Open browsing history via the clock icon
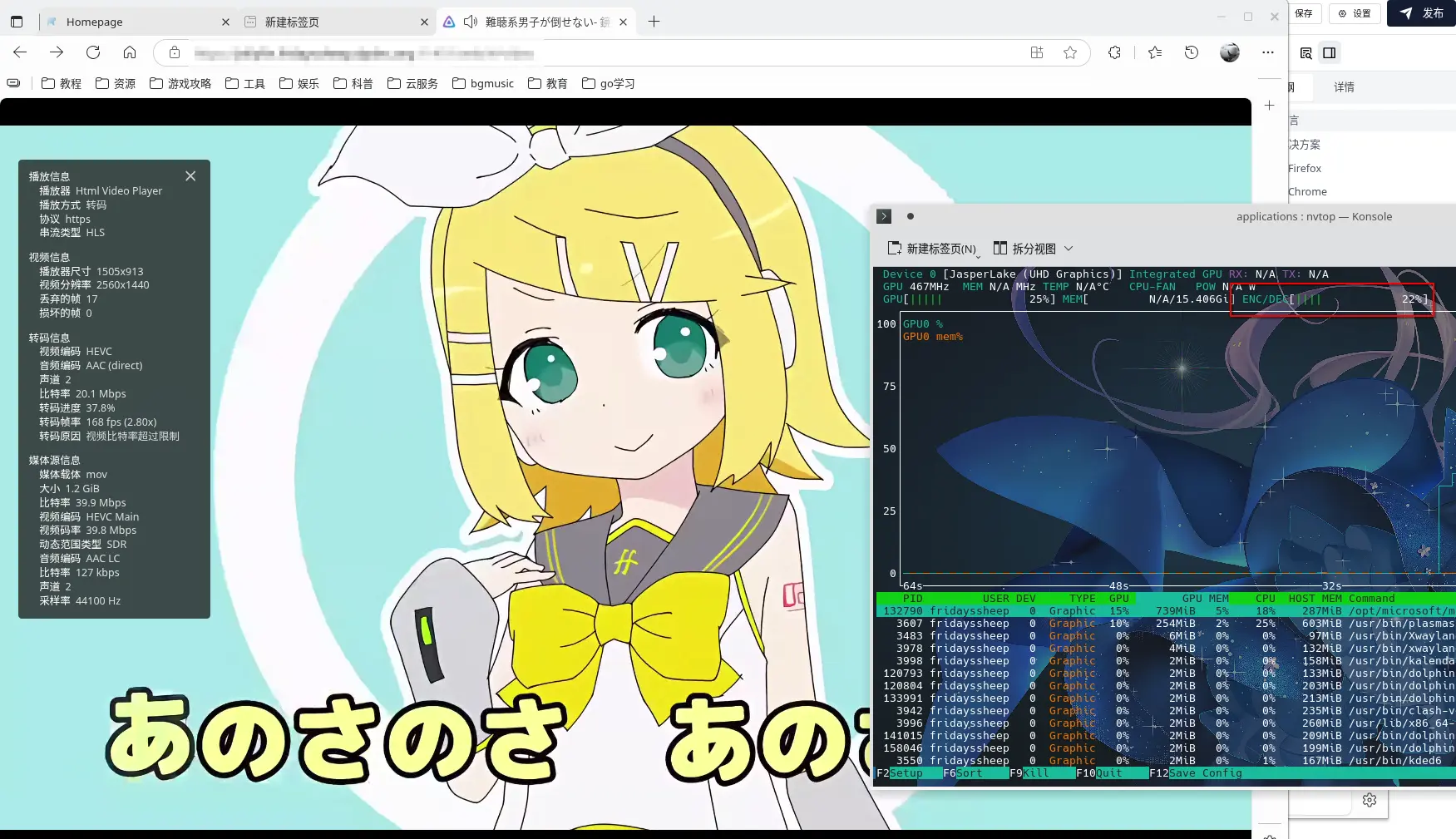Image resolution: width=1456 pixels, height=839 pixels. click(1192, 52)
